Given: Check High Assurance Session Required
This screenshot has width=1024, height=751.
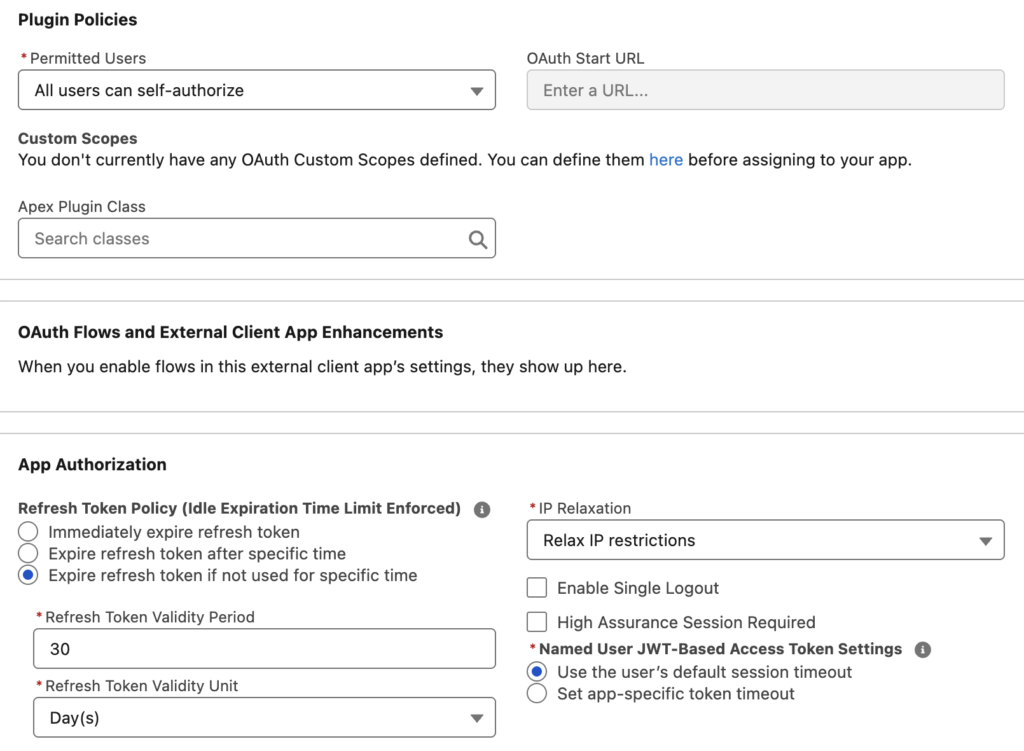Looking at the screenshot, I should 537,622.
